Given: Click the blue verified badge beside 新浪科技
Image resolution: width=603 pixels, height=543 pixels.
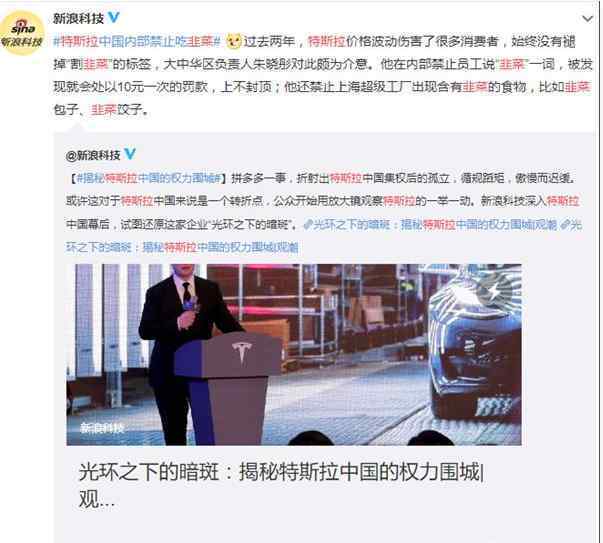Looking at the screenshot, I should click(113, 18).
